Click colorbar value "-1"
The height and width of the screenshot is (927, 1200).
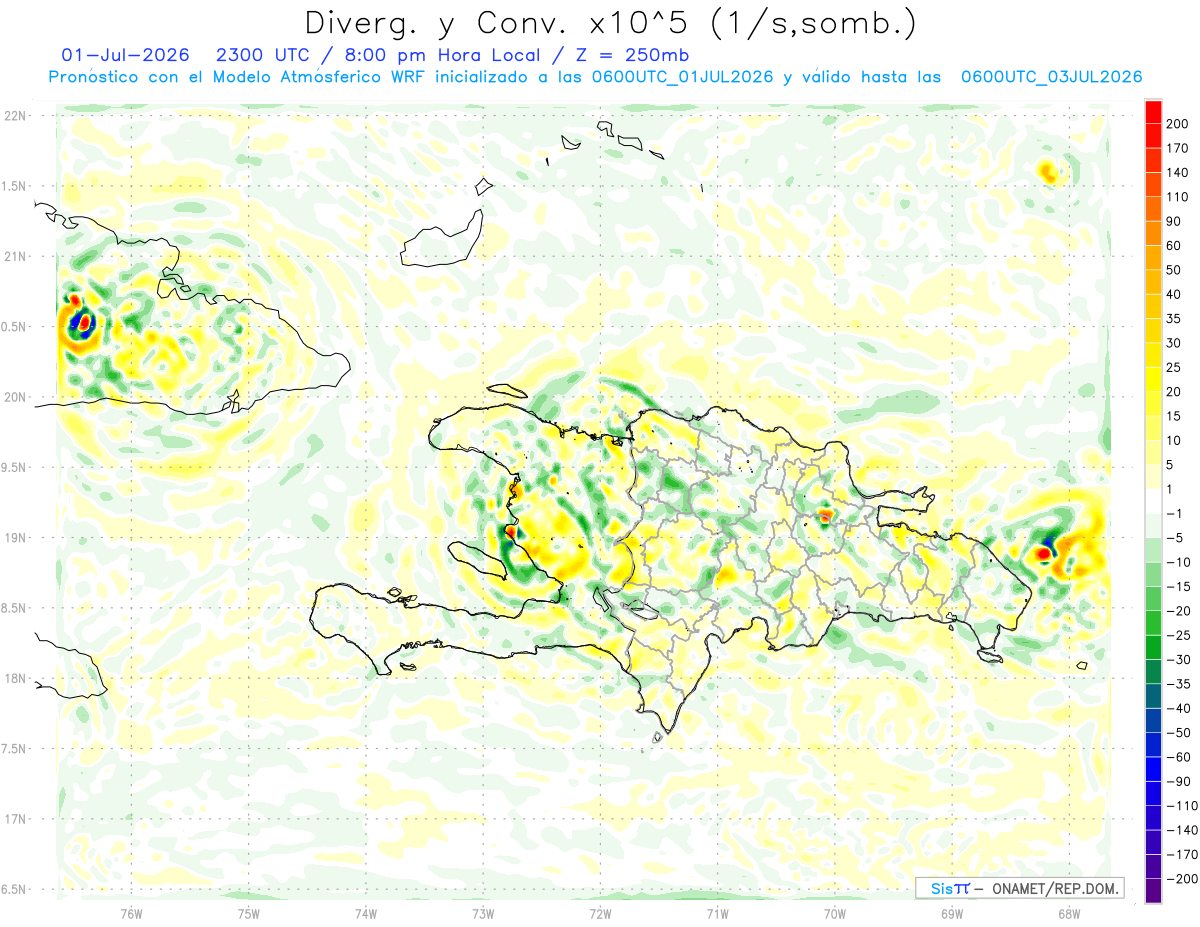1174,513
